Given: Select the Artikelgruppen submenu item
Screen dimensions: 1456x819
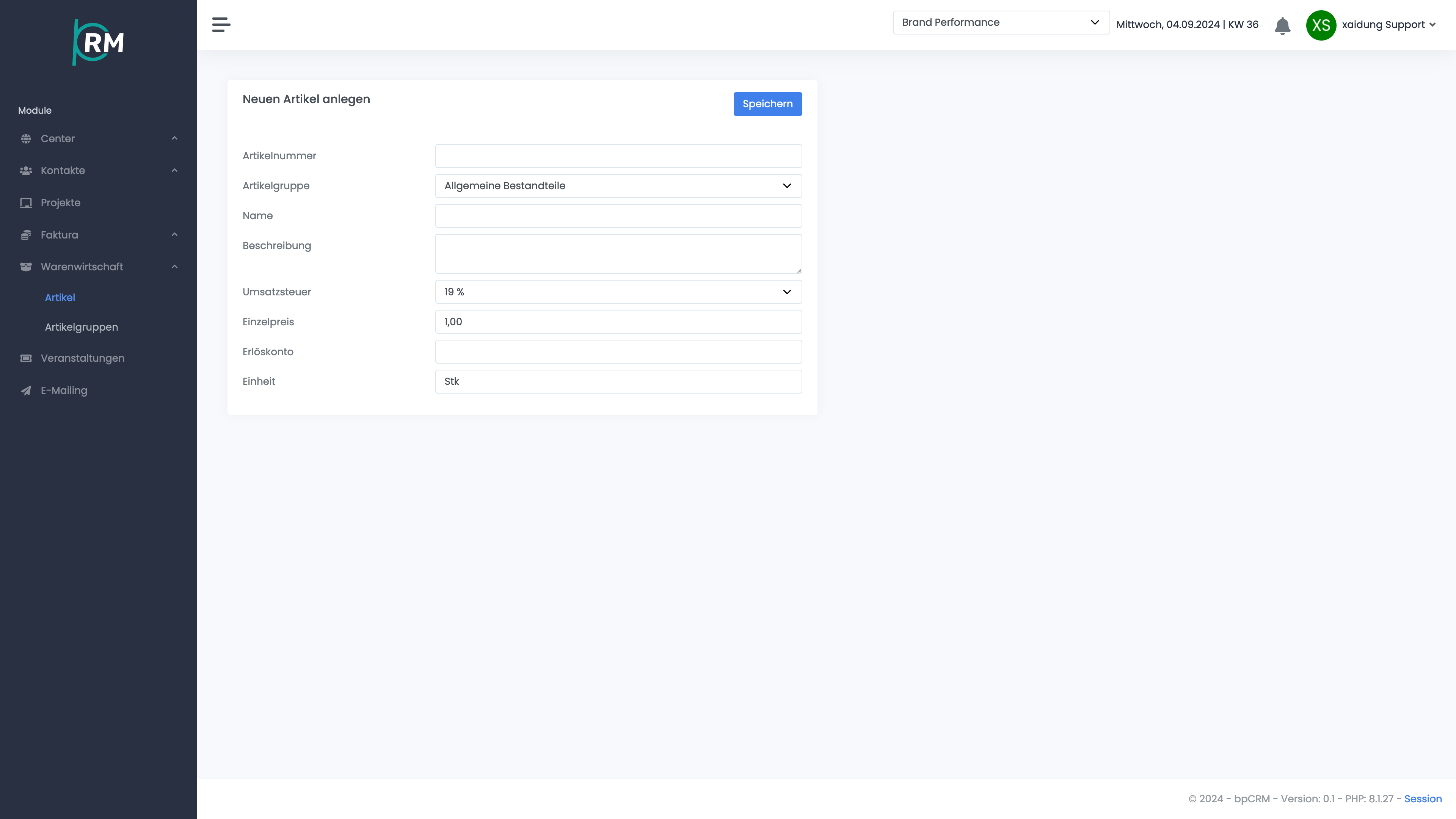Looking at the screenshot, I should click(x=82, y=327).
